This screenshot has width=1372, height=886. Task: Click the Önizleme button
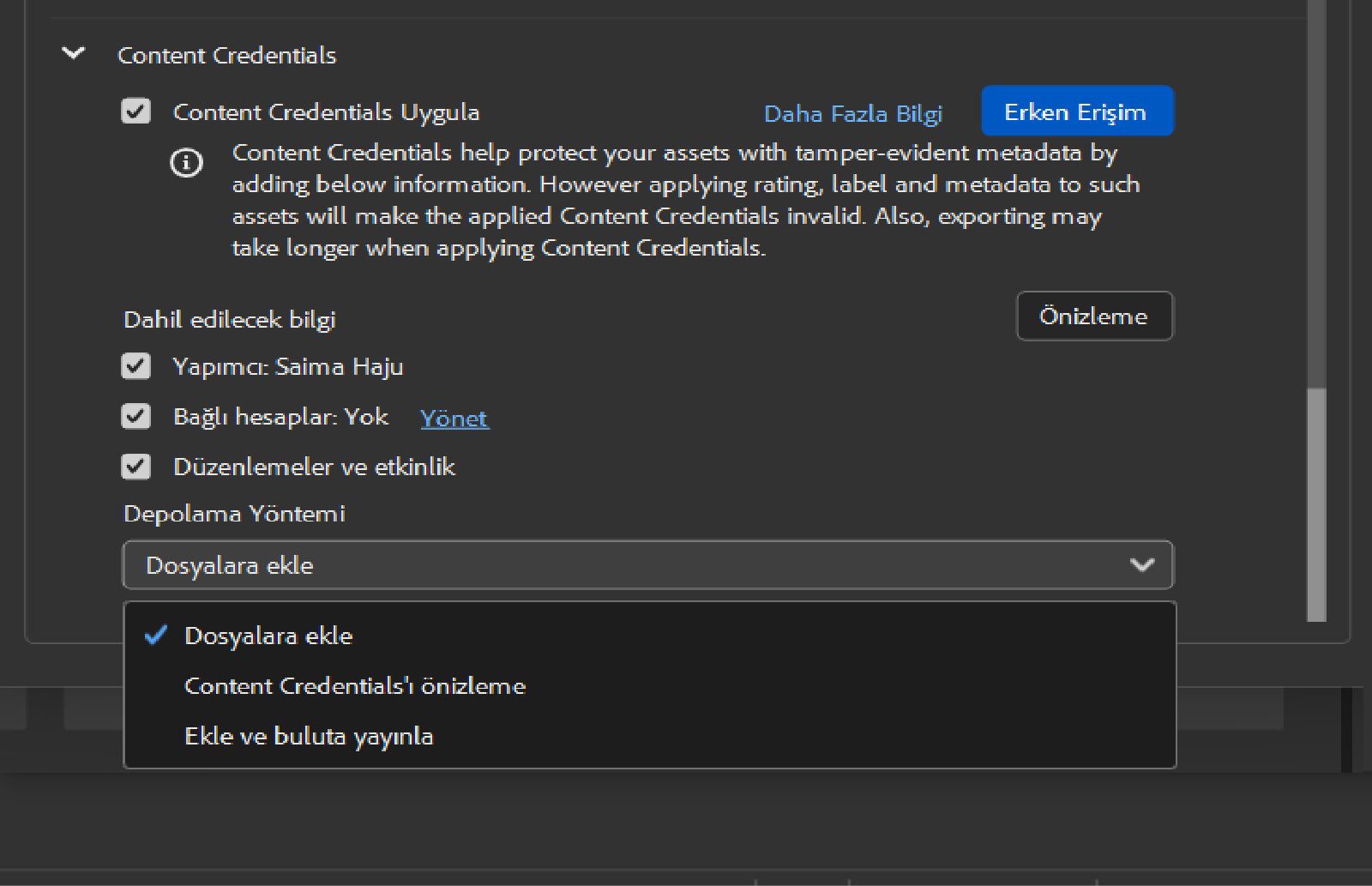pyautogui.click(x=1094, y=316)
